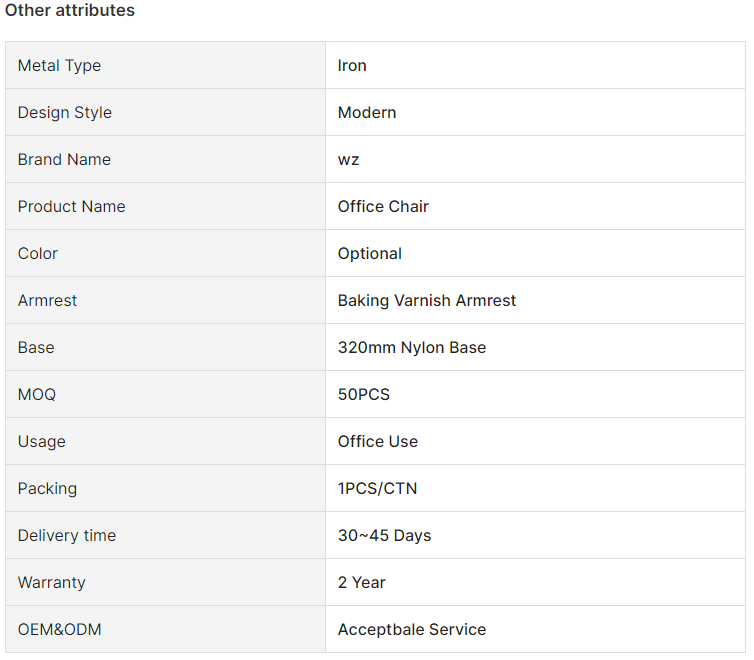Select the Design Style label
Screen dimensions: 754x660
65,112
